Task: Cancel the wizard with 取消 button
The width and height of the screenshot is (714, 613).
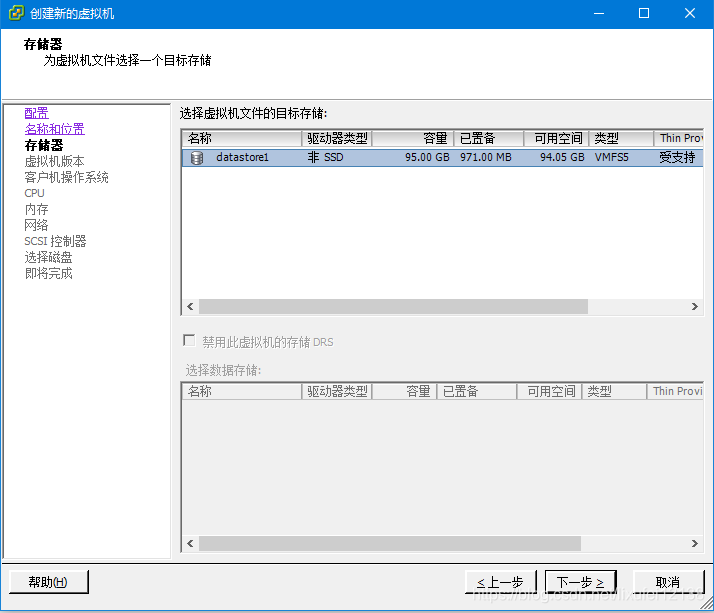Action: tap(668, 582)
